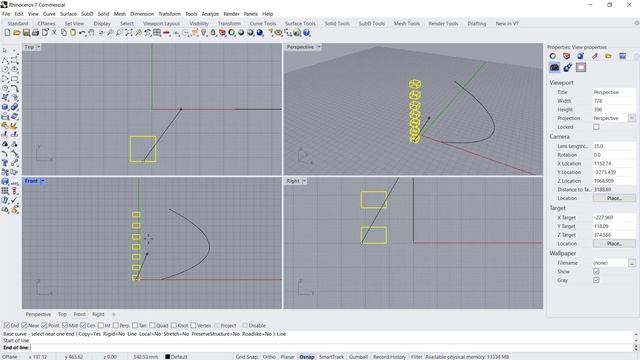Image resolution: width=640 pixels, height=360 pixels.
Task: Toggle the Near osnap checkbox
Action: point(24,325)
